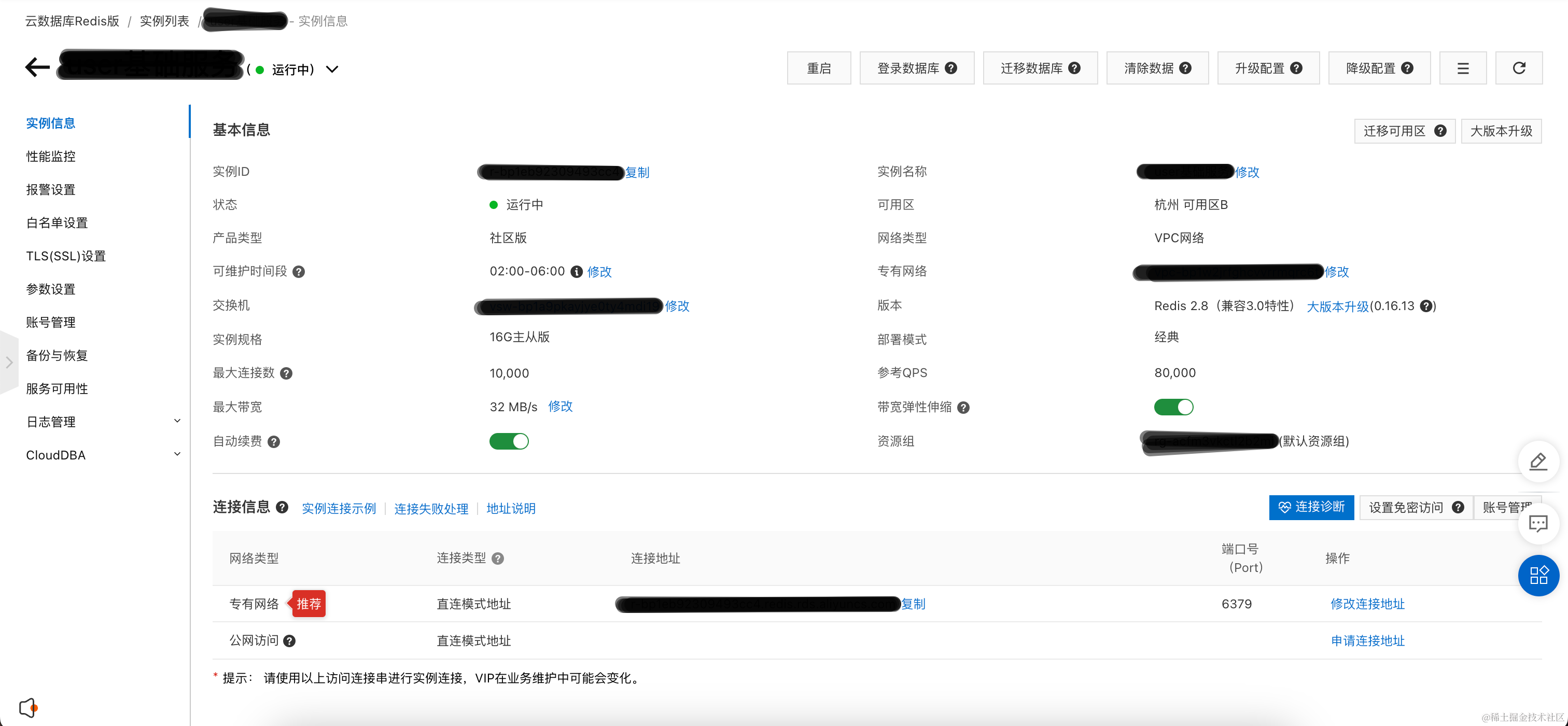This screenshot has width=1568, height=726.
Task: Click help icon next to 最大连接数
Action: click(x=286, y=374)
